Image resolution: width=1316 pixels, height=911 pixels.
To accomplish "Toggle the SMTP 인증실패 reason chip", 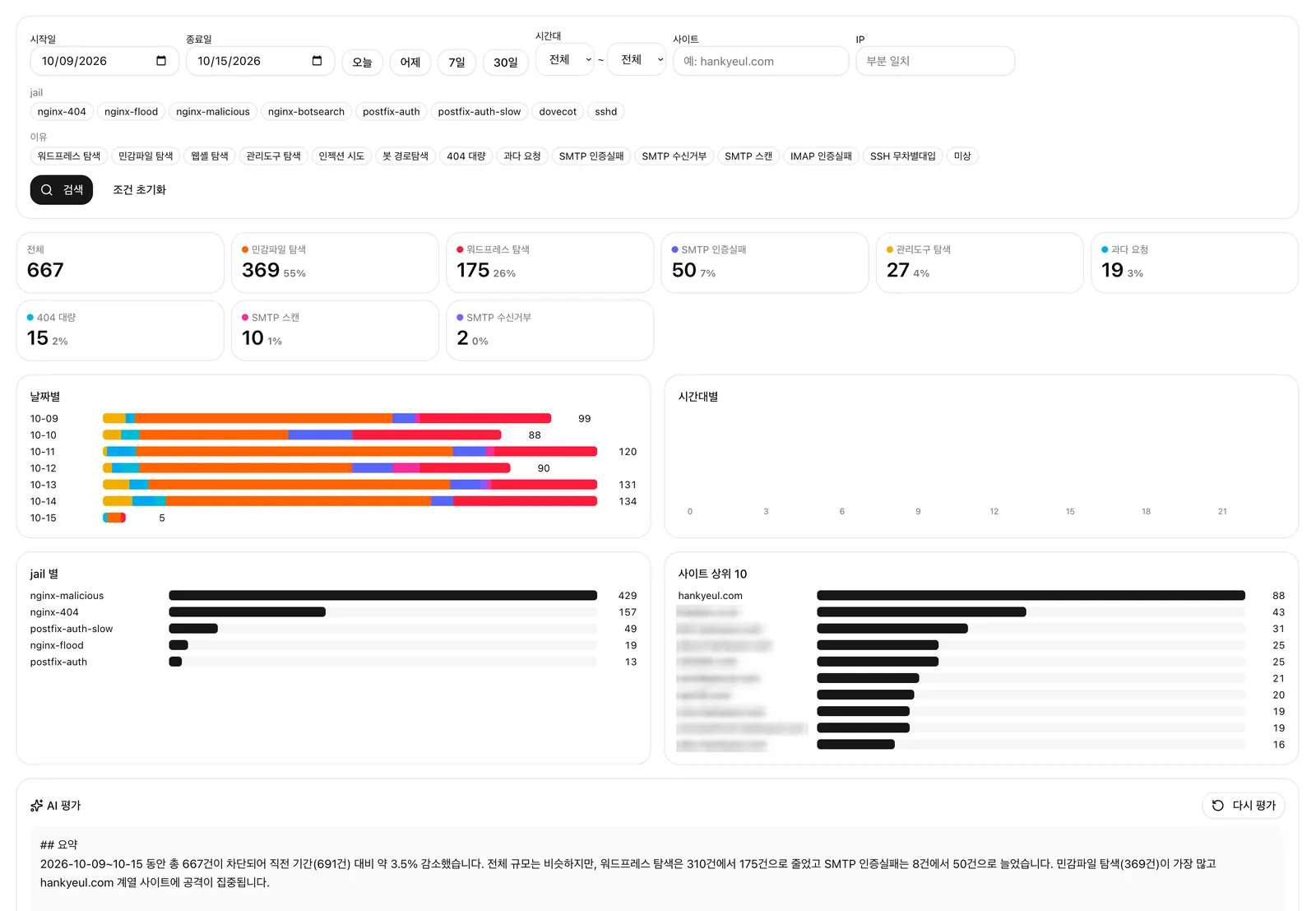I will [x=591, y=156].
